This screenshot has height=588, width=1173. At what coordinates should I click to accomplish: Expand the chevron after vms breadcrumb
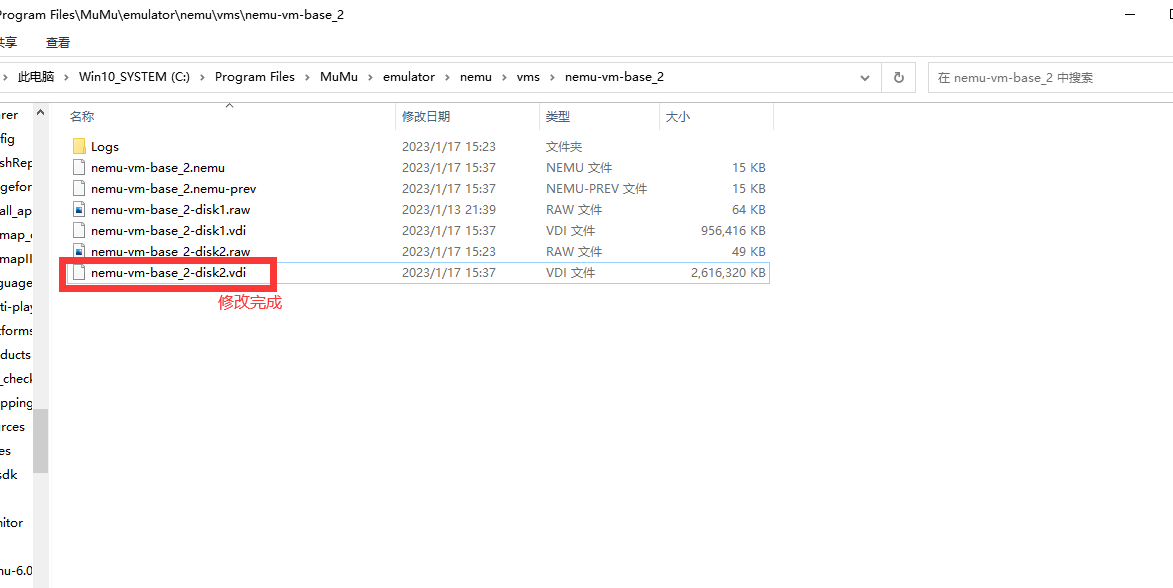pos(552,77)
